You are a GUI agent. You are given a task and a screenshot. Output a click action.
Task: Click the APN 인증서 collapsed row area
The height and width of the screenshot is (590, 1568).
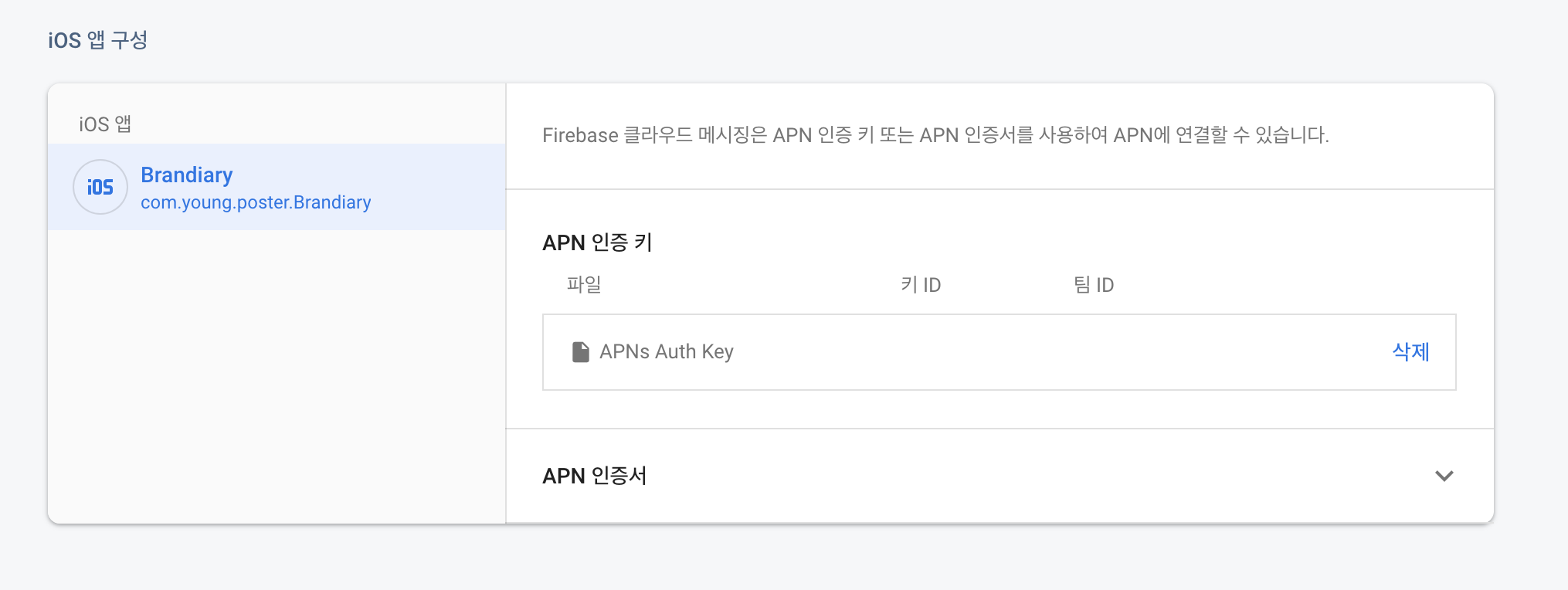1000,476
